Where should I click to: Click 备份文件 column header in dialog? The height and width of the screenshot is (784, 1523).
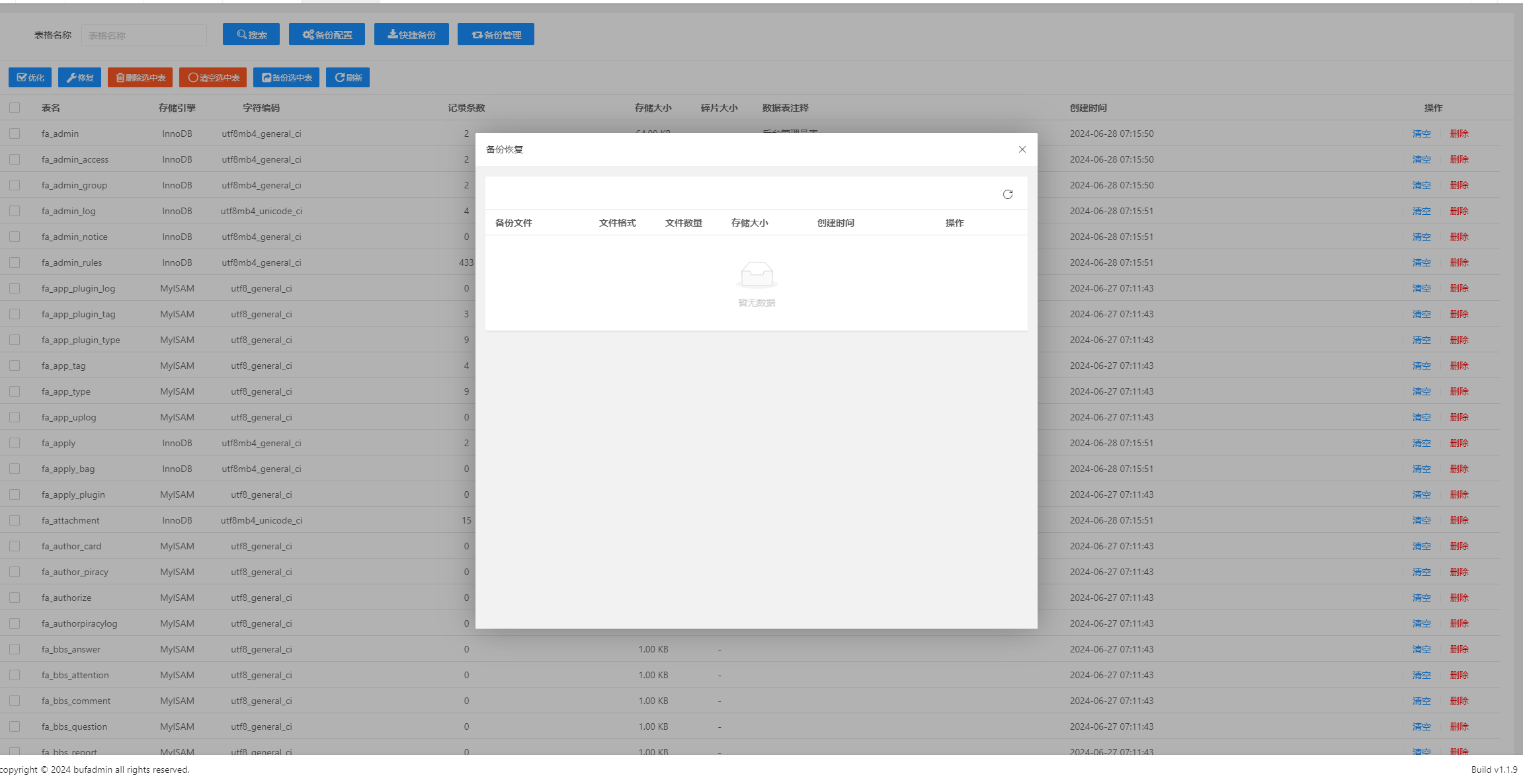pos(514,223)
